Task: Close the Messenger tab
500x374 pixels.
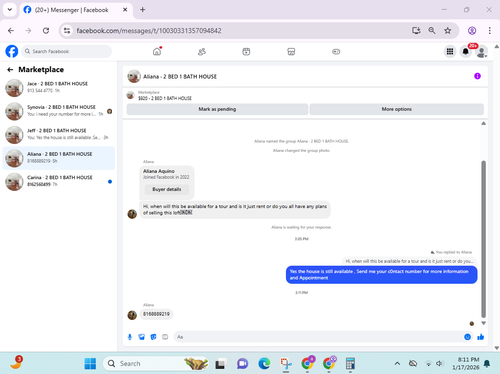Action: point(125,10)
